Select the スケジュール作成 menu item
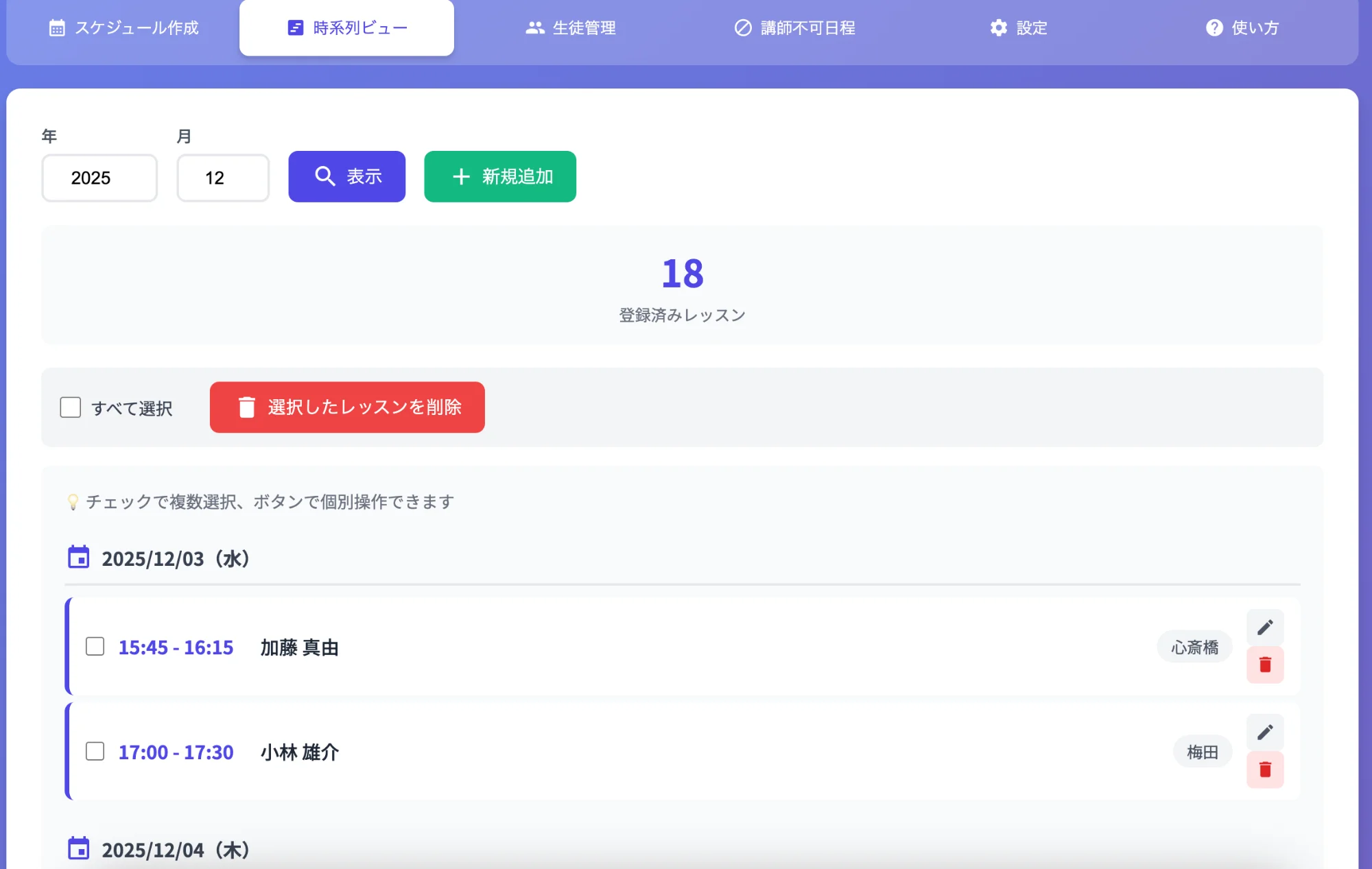Screen dimensions: 1372x869 point(125,27)
